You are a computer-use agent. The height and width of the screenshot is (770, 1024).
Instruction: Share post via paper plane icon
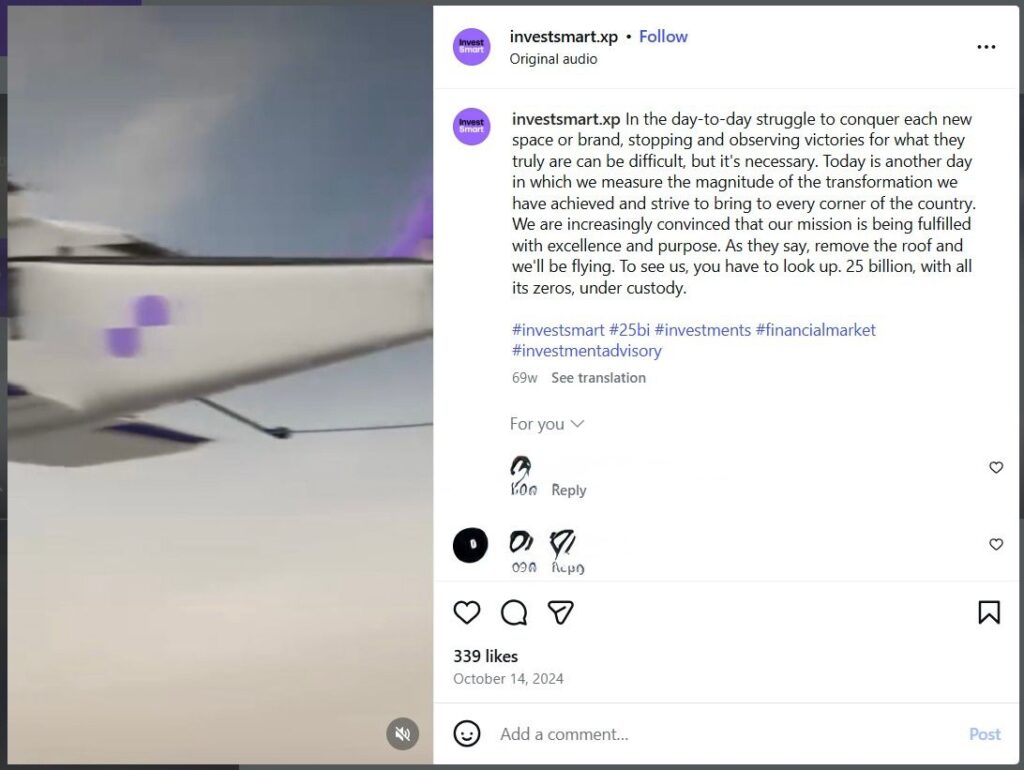[560, 612]
